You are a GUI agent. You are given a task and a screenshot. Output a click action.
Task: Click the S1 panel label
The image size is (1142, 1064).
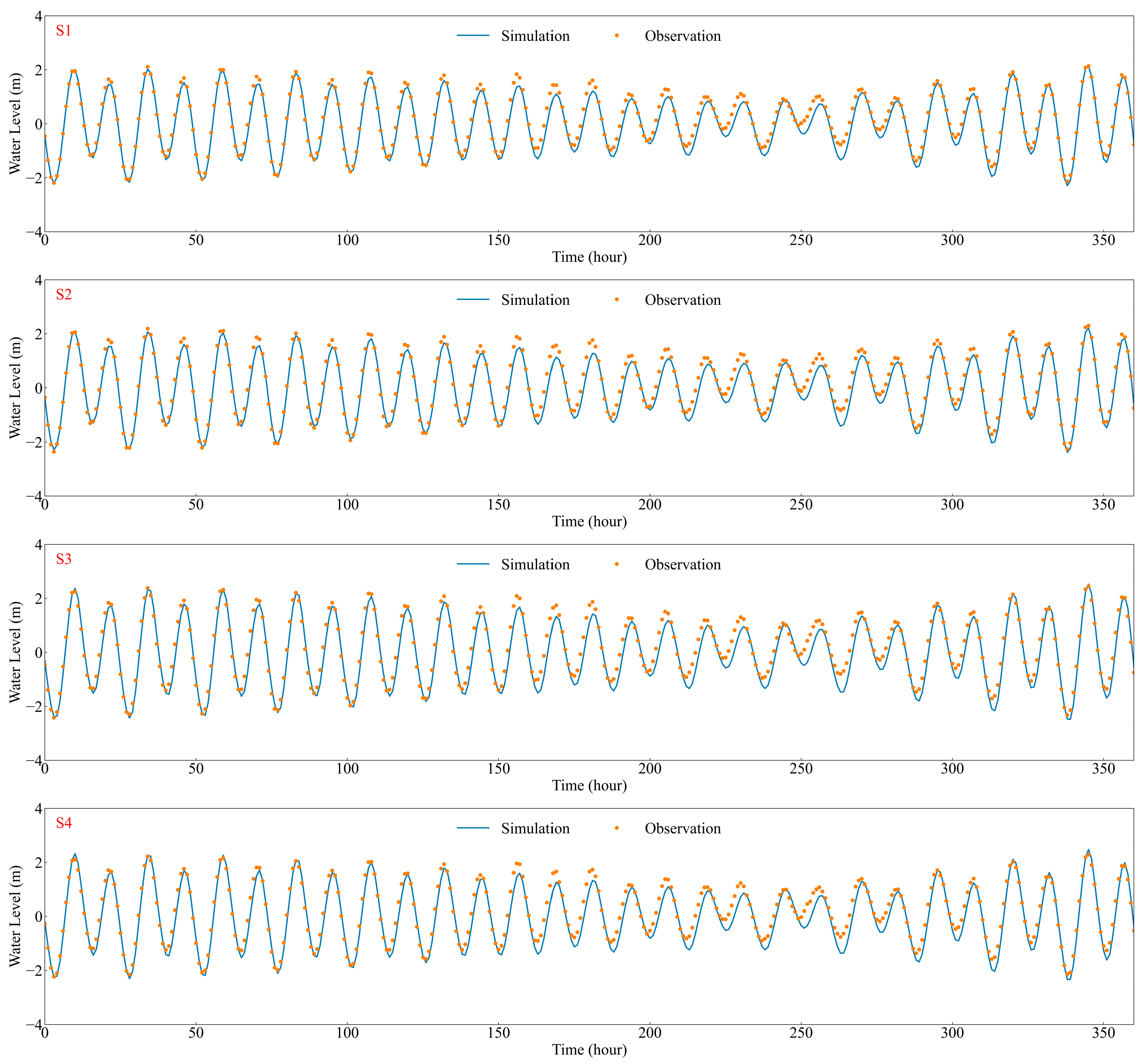tap(63, 30)
